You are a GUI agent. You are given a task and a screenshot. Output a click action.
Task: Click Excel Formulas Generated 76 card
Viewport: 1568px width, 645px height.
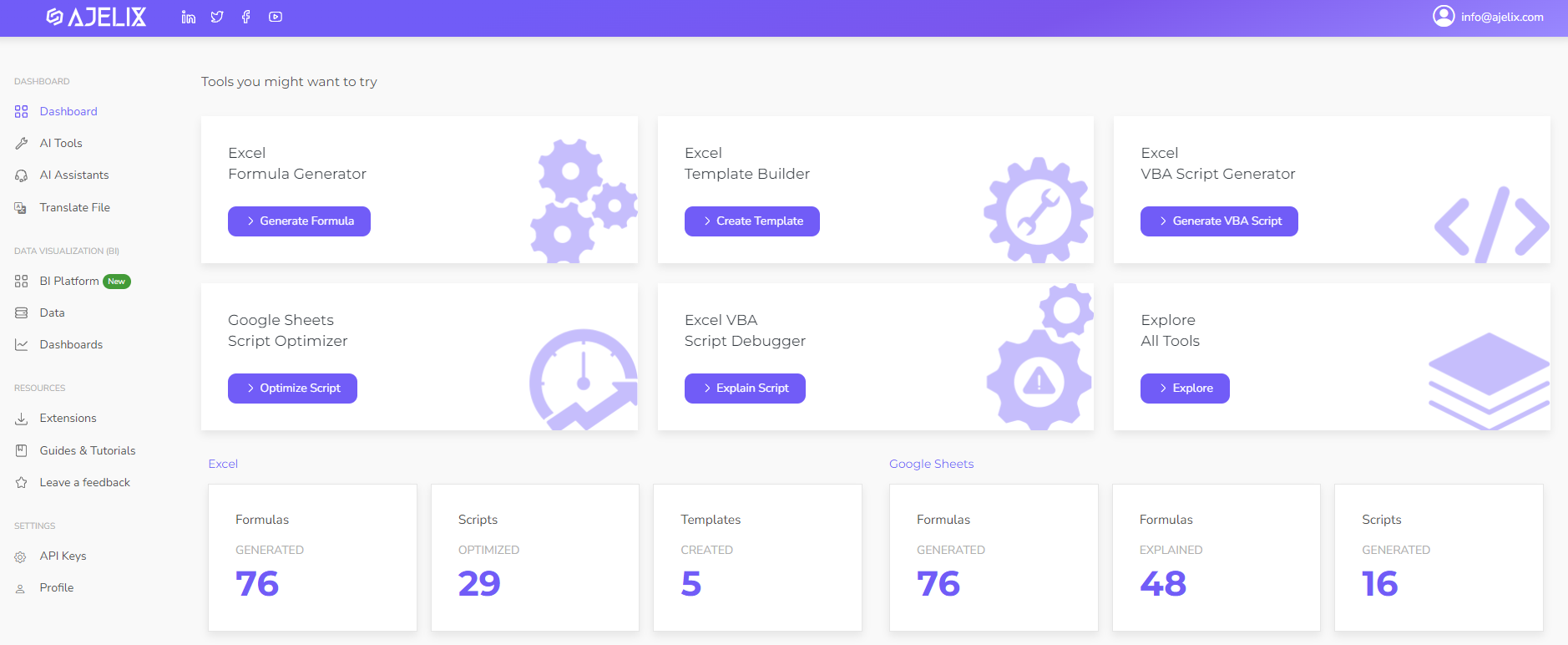pyautogui.click(x=312, y=557)
